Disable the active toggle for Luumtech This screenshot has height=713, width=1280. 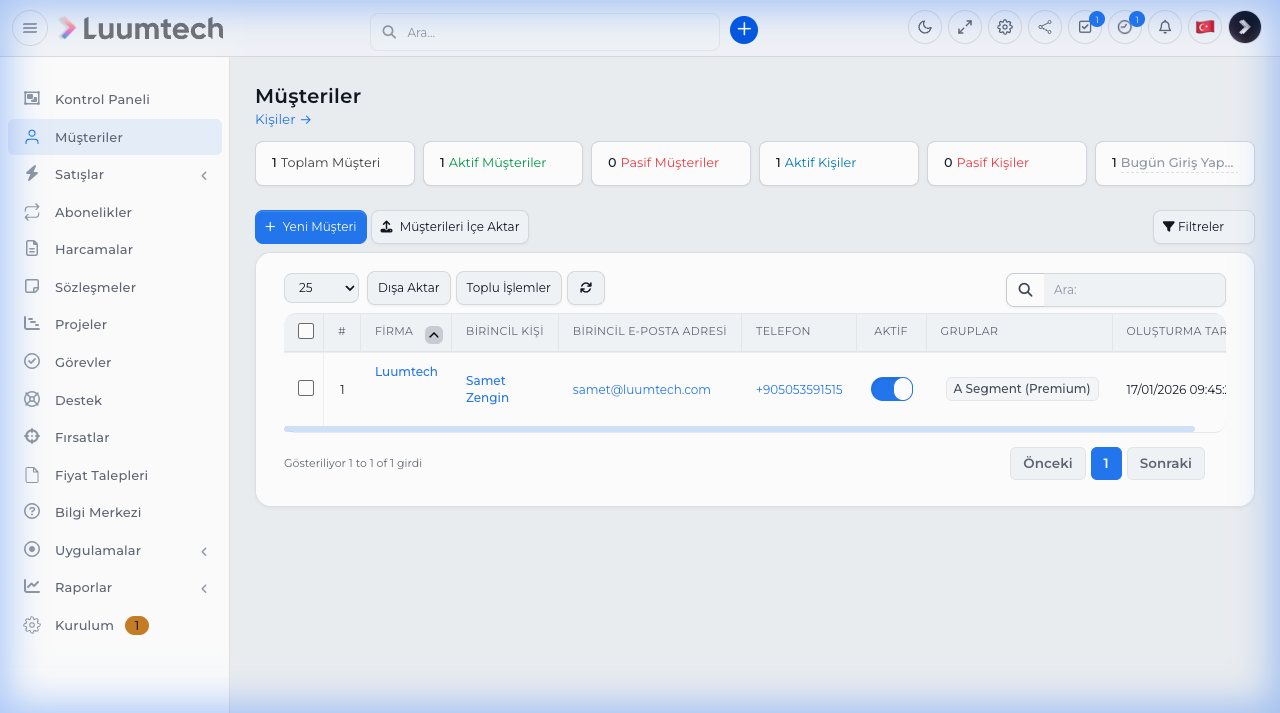click(x=892, y=389)
